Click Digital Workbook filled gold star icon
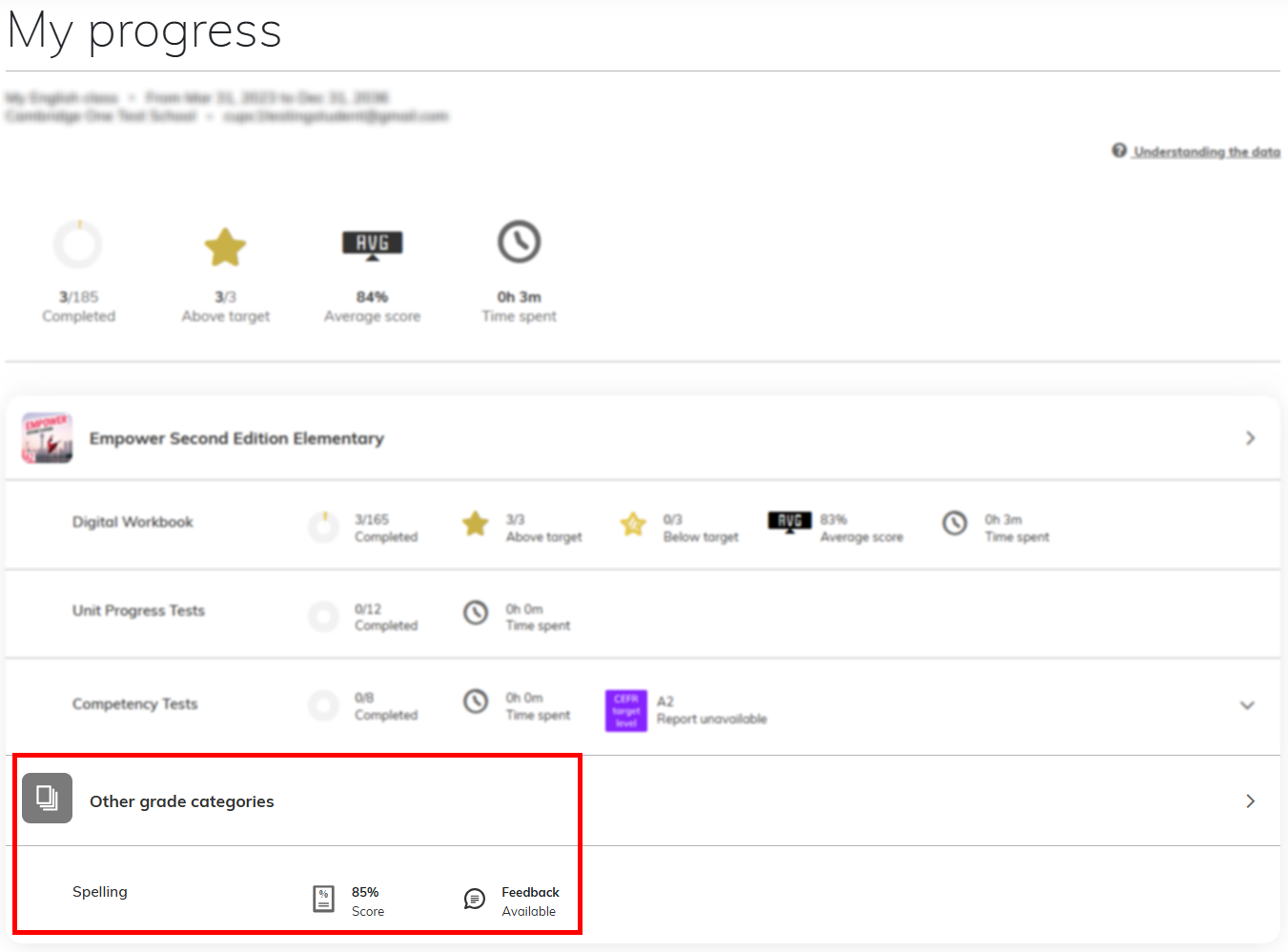The image size is (1288, 952). [x=476, y=524]
